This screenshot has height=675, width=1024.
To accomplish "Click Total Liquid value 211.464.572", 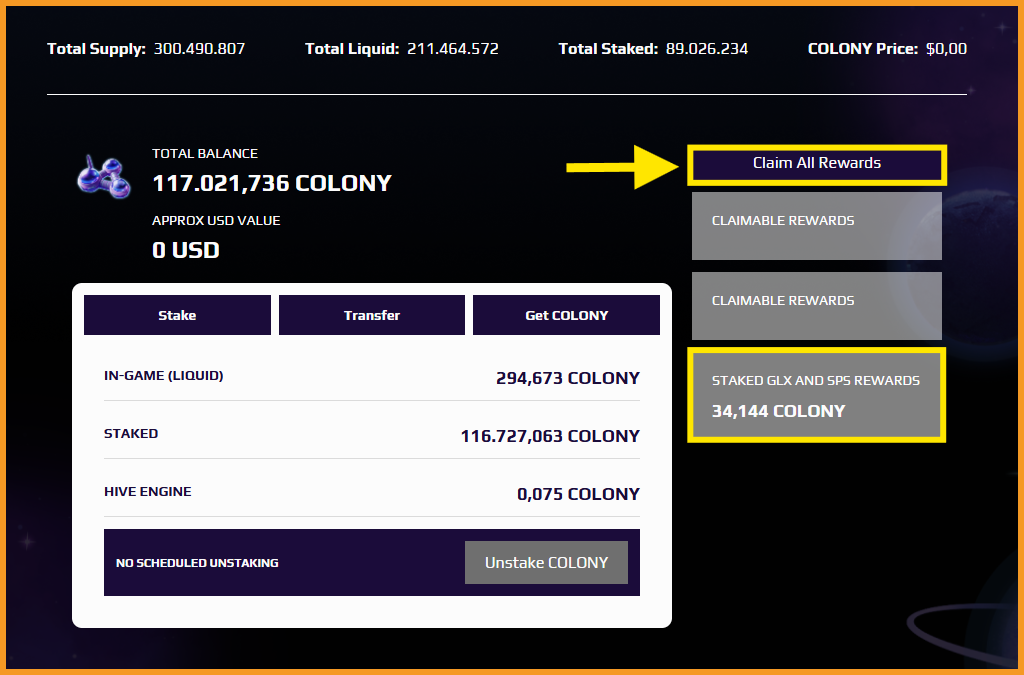I will tap(453, 49).
